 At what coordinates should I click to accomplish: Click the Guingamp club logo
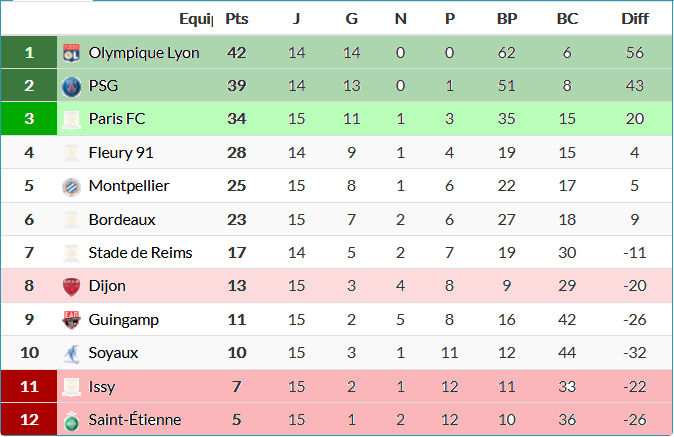(71, 320)
